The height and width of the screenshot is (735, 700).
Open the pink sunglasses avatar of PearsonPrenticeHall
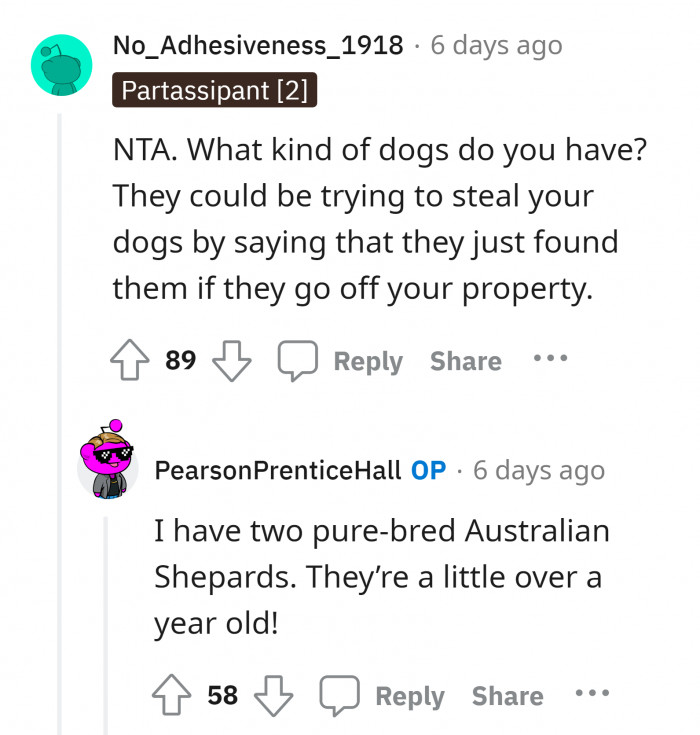pyautogui.click(x=108, y=460)
